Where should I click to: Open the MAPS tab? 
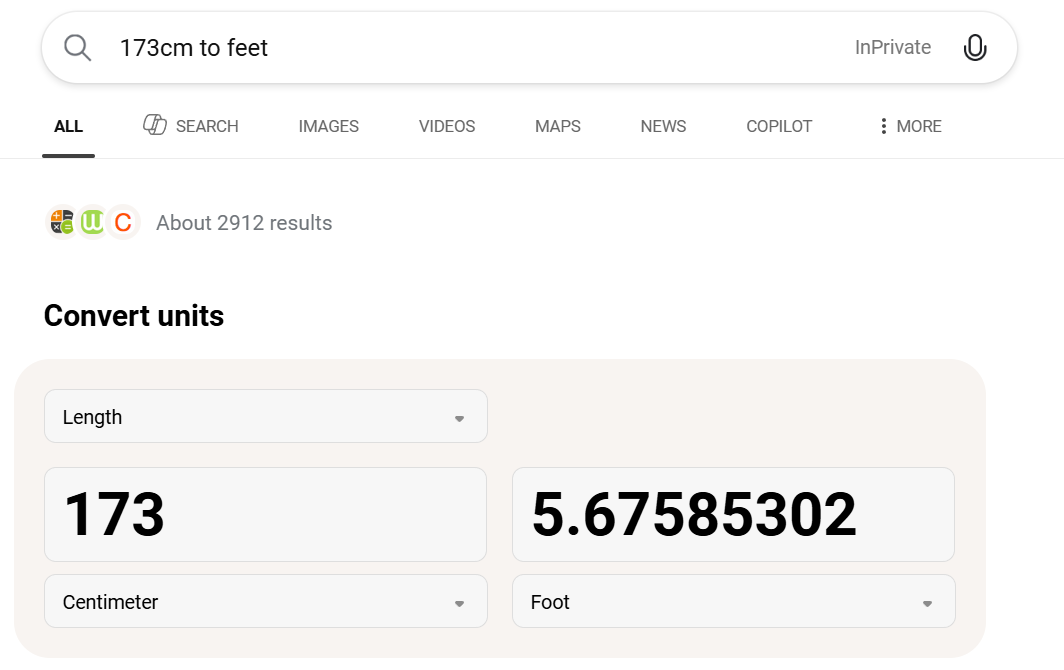[x=558, y=126]
